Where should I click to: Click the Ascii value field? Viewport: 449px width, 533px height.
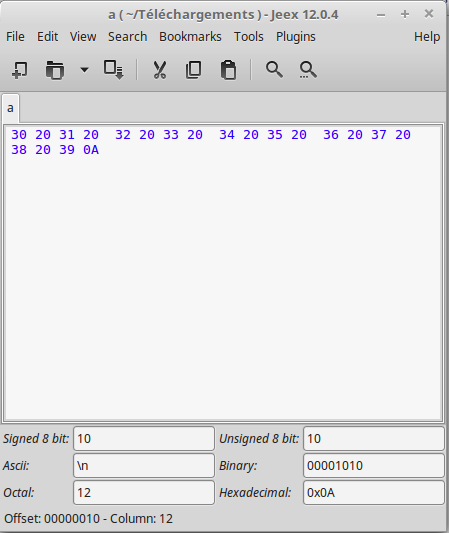coord(144,465)
